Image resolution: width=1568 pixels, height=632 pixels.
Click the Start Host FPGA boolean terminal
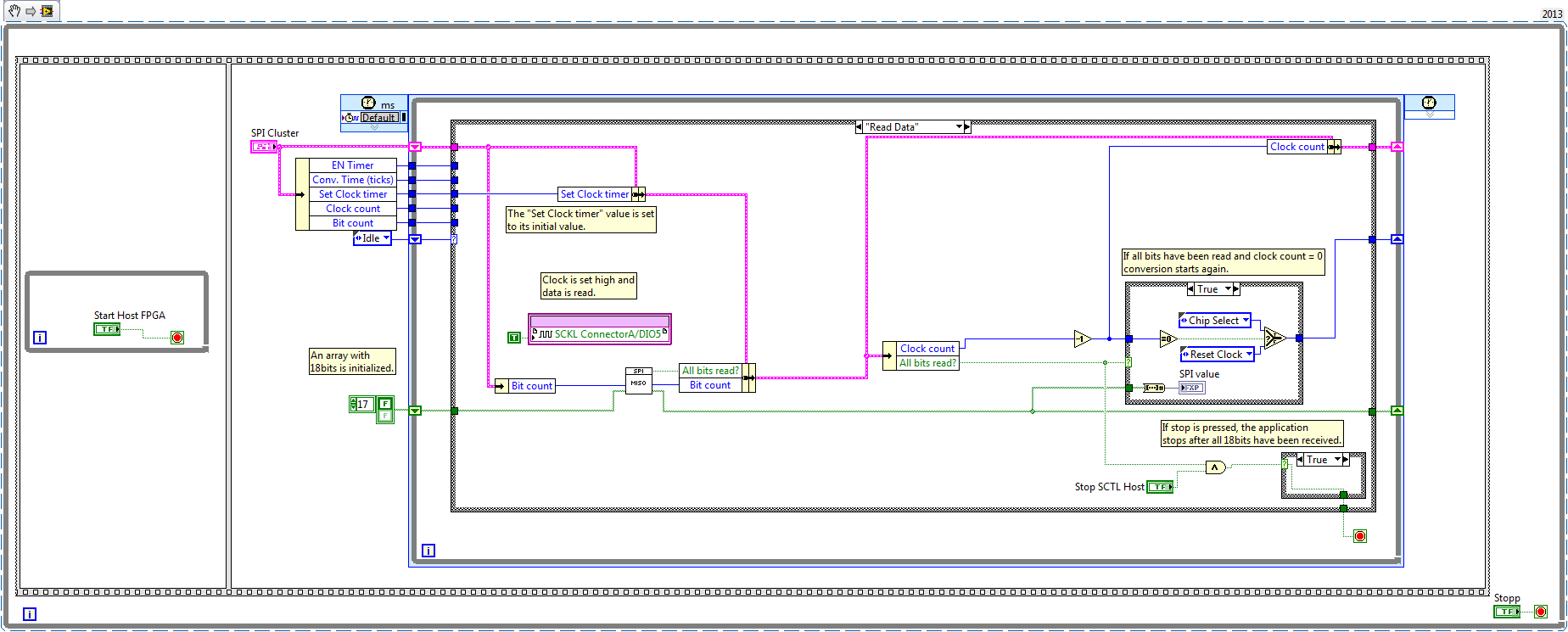[x=107, y=329]
